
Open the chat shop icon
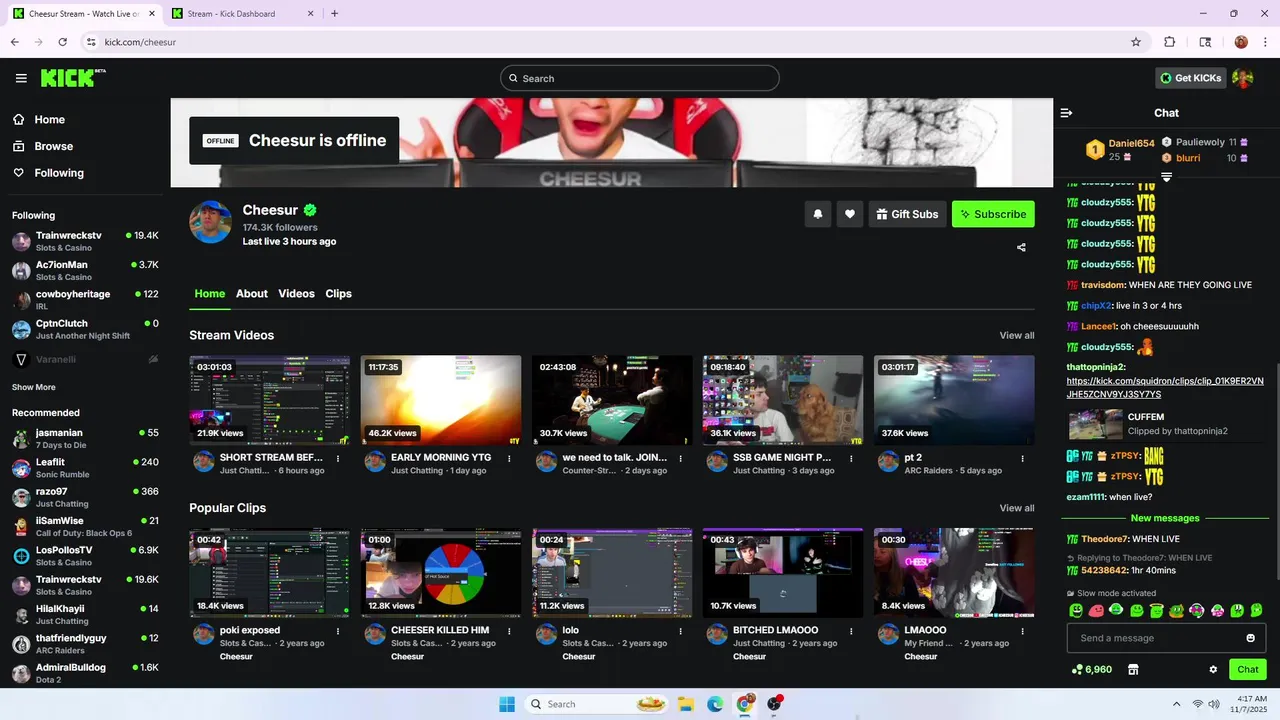1133,670
